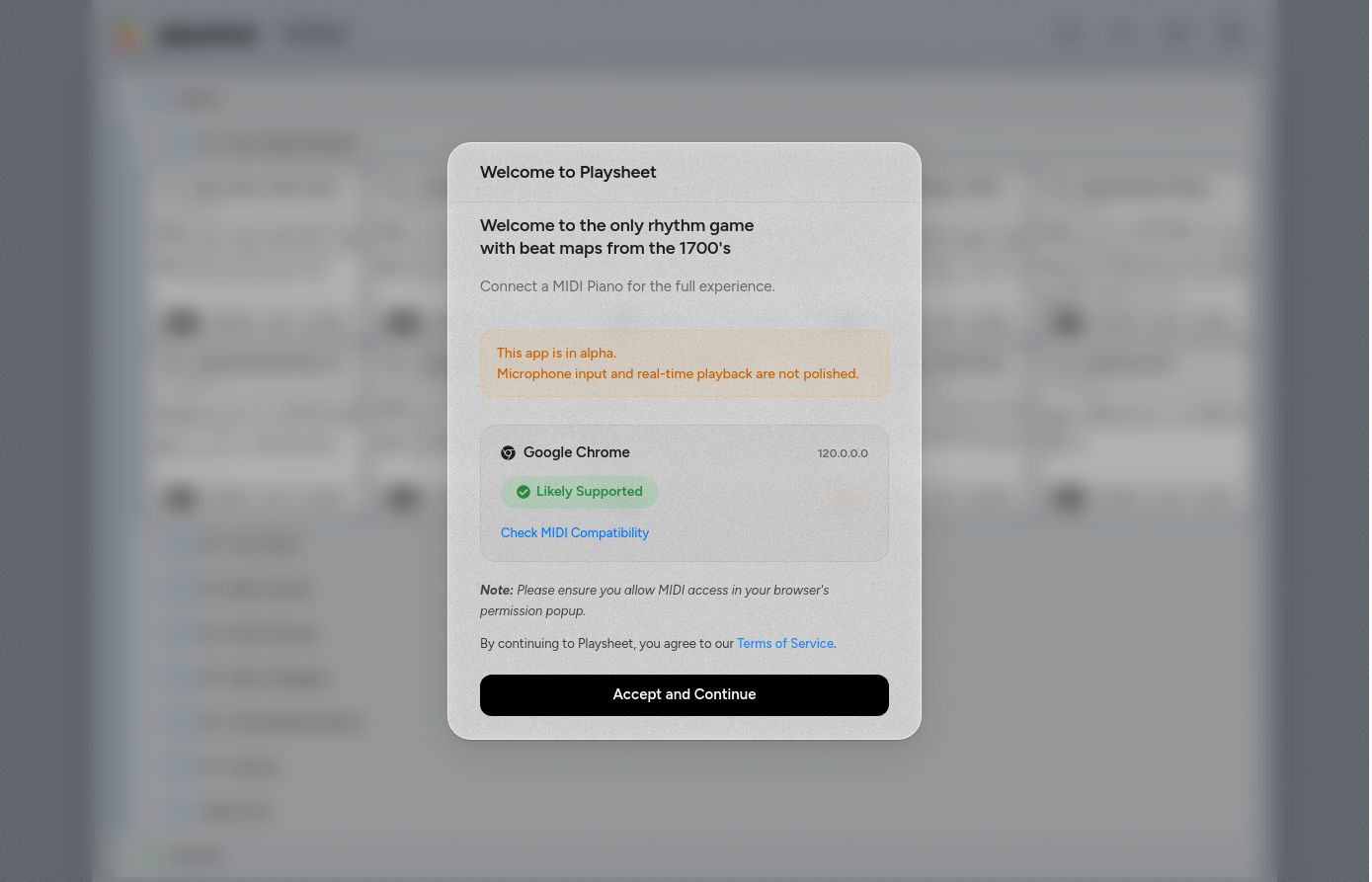Click the rhythm game welcome heading
1372x882 pixels.
[617, 237]
